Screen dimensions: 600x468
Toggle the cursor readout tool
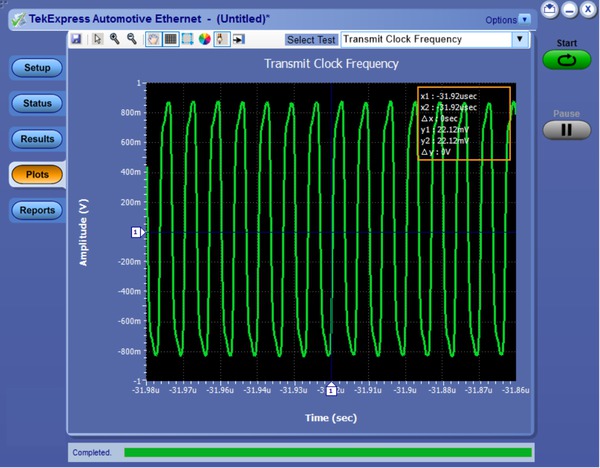[x=221, y=39]
